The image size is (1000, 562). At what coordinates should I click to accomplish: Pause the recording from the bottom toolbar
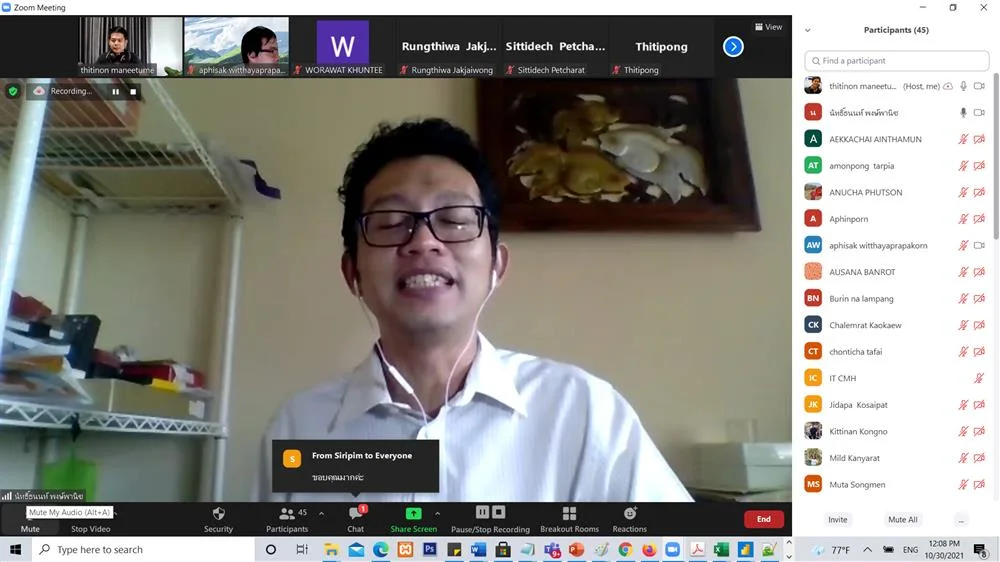click(482, 512)
